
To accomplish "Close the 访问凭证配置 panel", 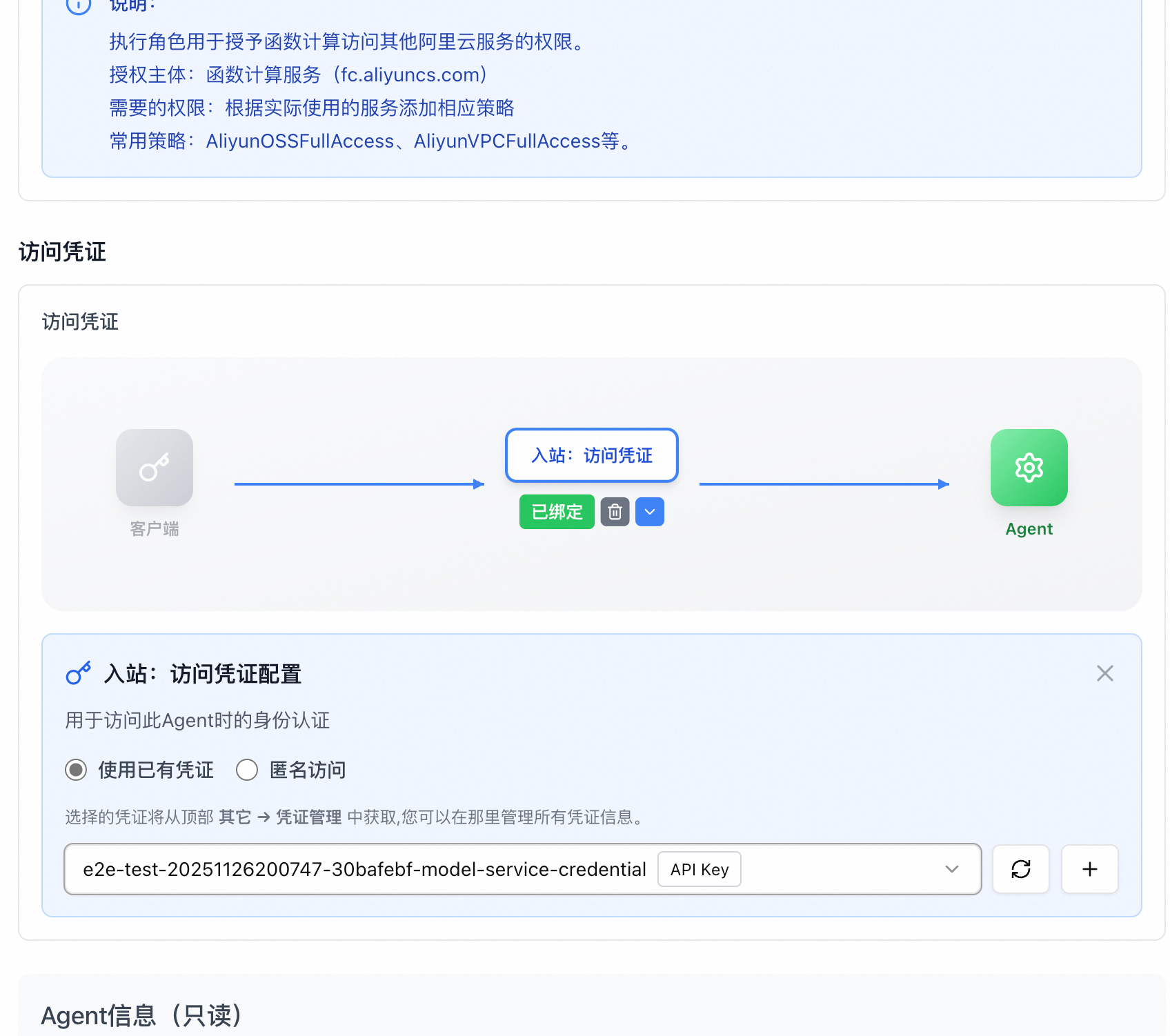I will [1104, 673].
